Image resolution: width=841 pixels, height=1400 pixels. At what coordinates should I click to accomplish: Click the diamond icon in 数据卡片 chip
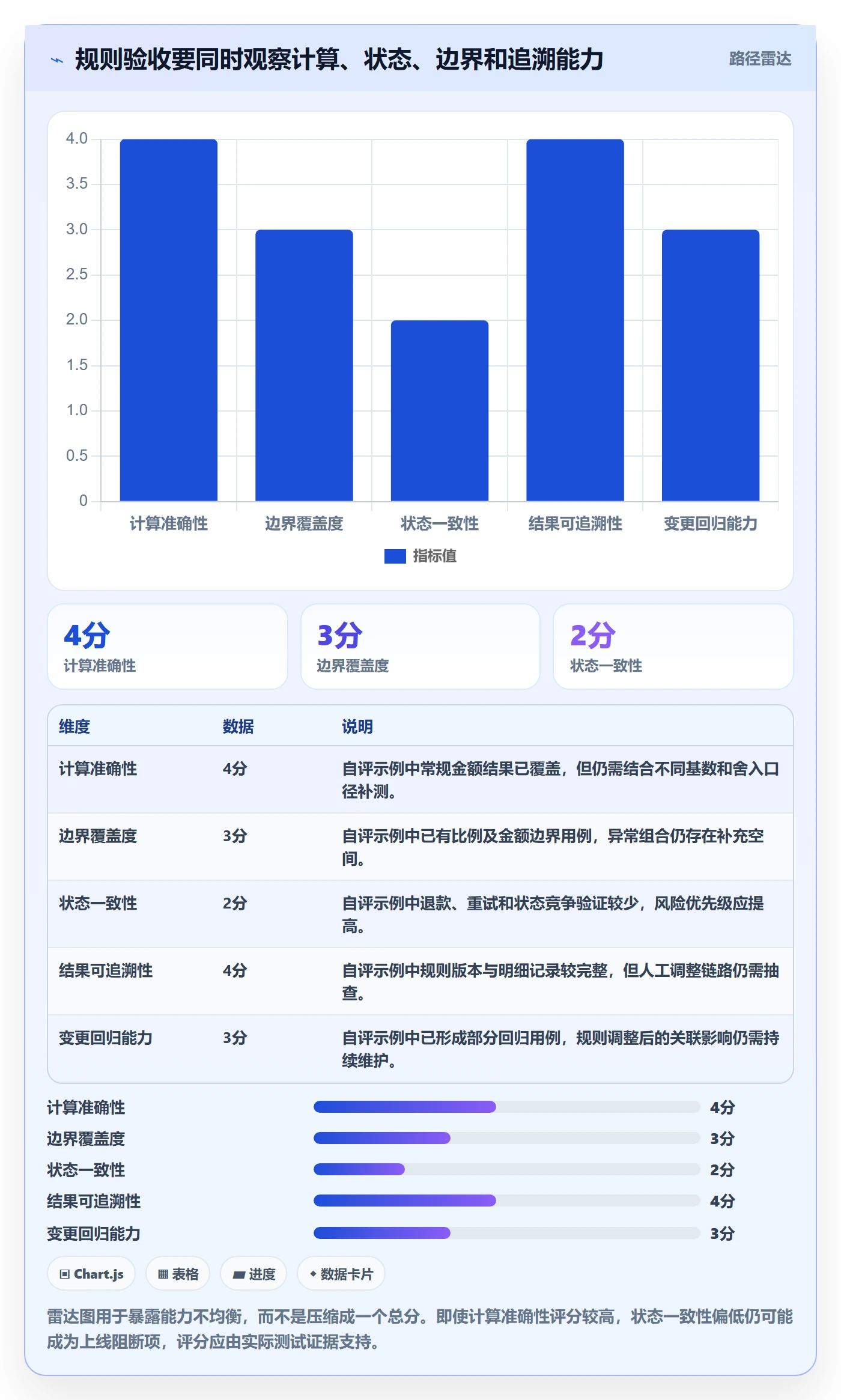[x=313, y=1274]
